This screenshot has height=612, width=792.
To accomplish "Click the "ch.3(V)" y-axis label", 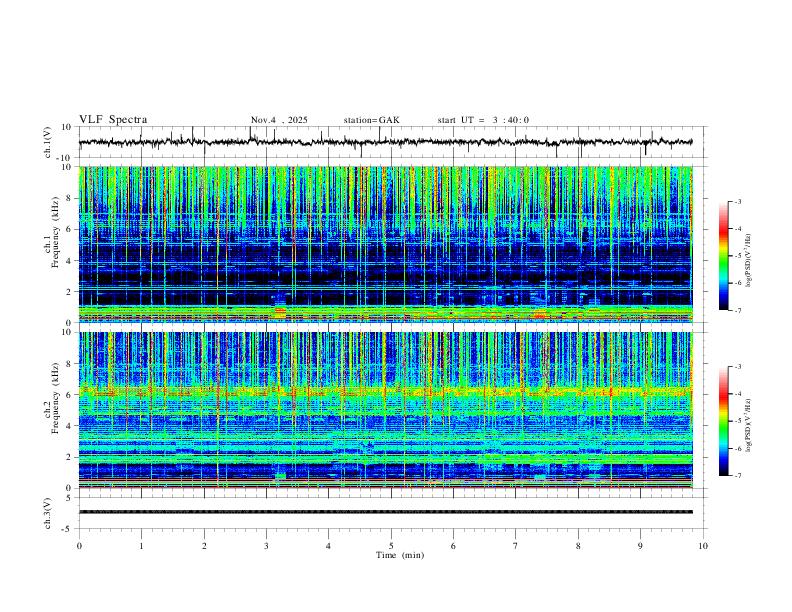I will (x=48, y=513).
